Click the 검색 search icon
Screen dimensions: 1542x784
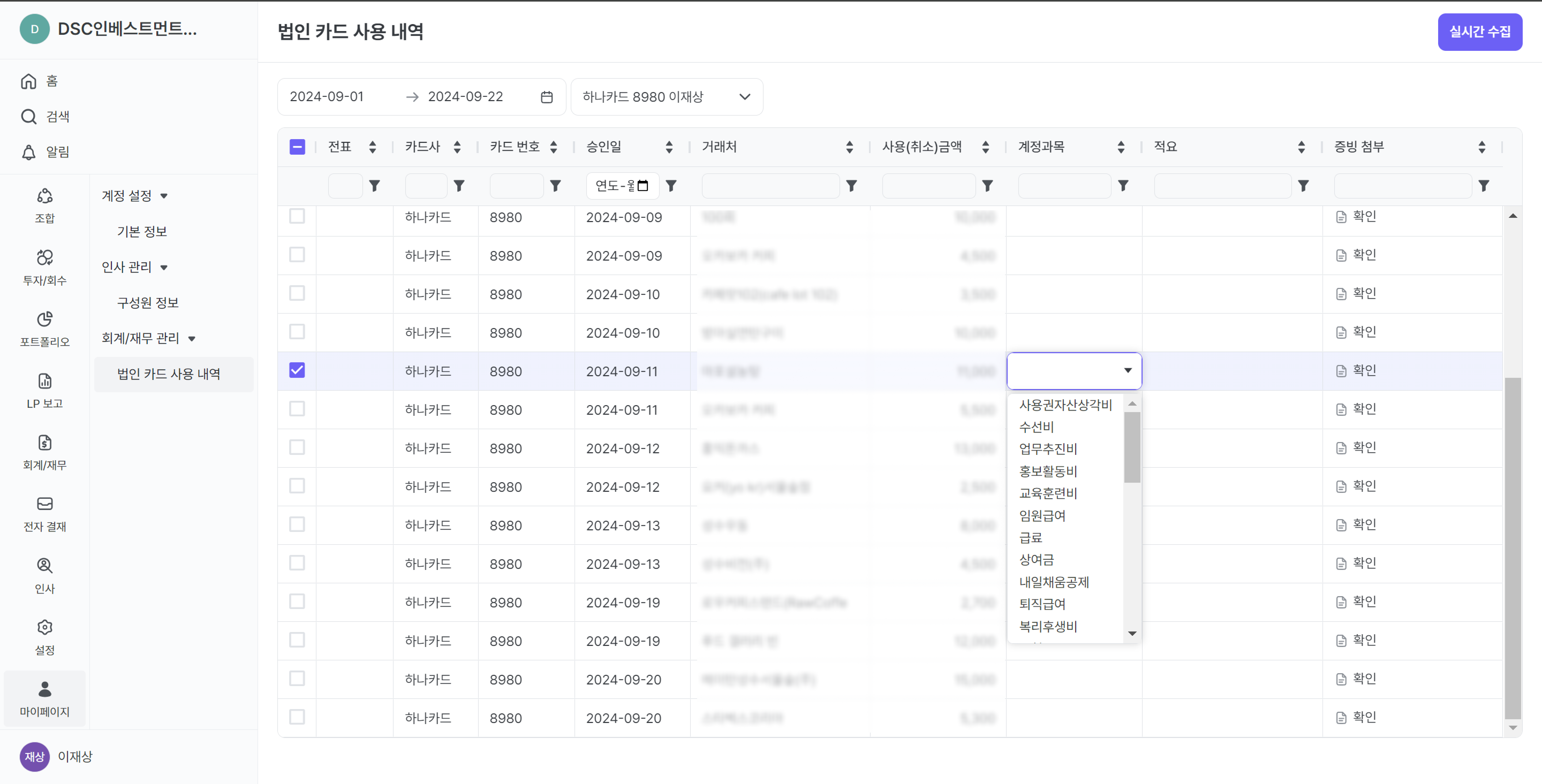click(29, 116)
